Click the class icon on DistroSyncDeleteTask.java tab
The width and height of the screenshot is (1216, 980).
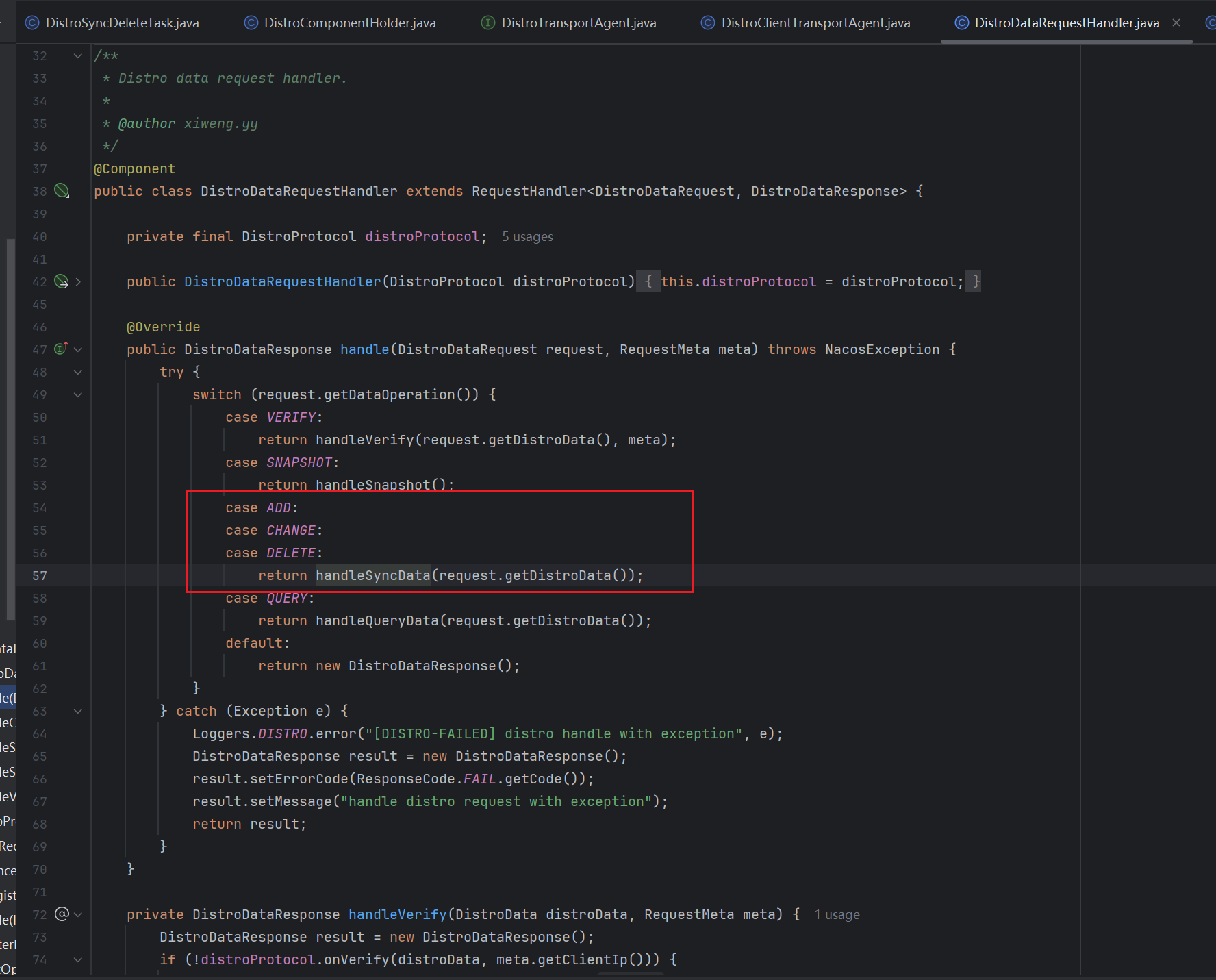coord(32,23)
